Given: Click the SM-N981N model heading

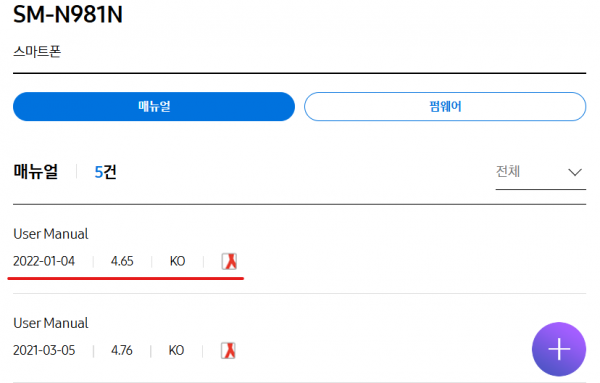Looking at the screenshot, I should point(68,15).
